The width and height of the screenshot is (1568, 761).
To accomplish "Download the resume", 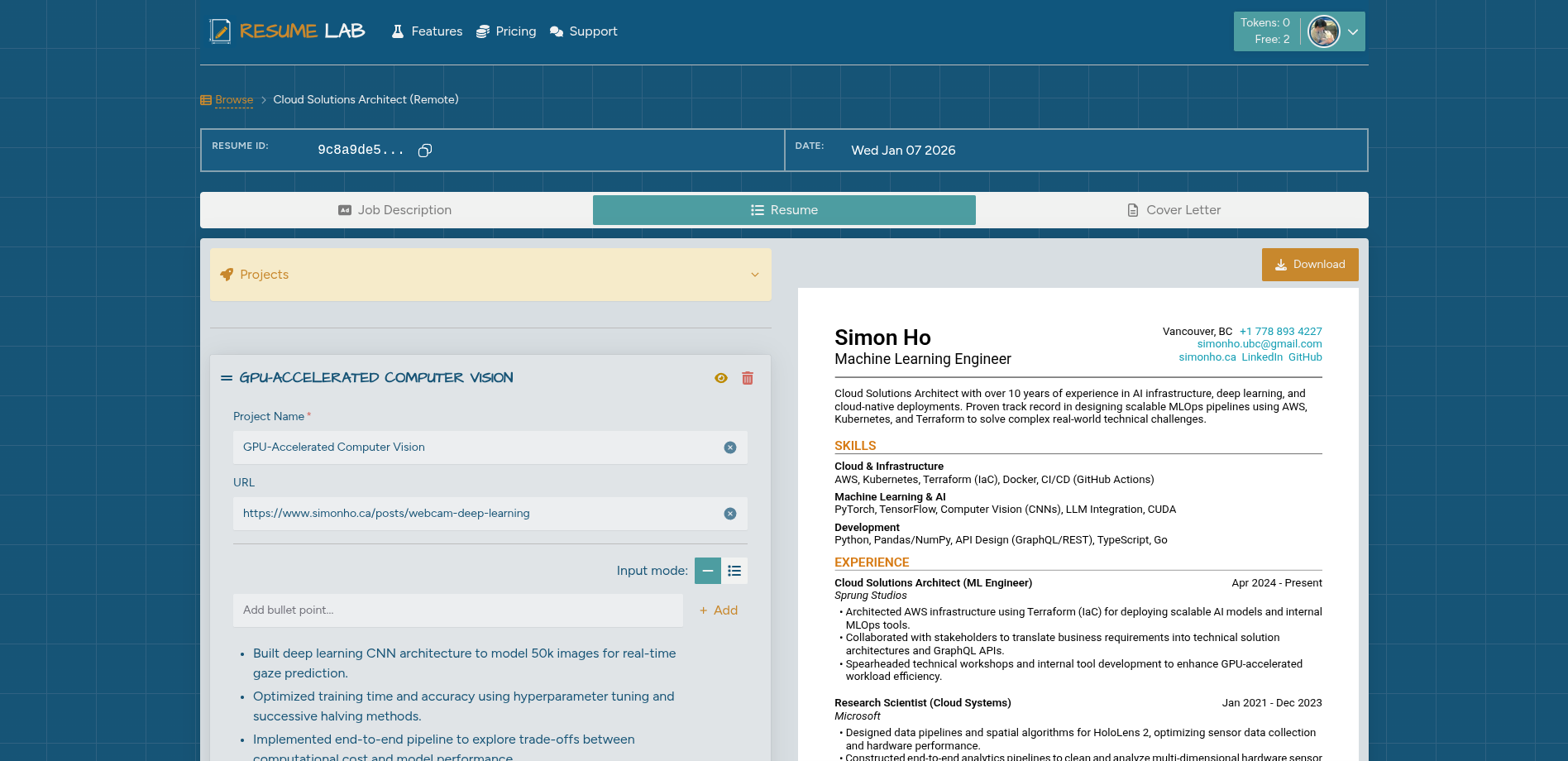I will click(x=1310, y=264).
